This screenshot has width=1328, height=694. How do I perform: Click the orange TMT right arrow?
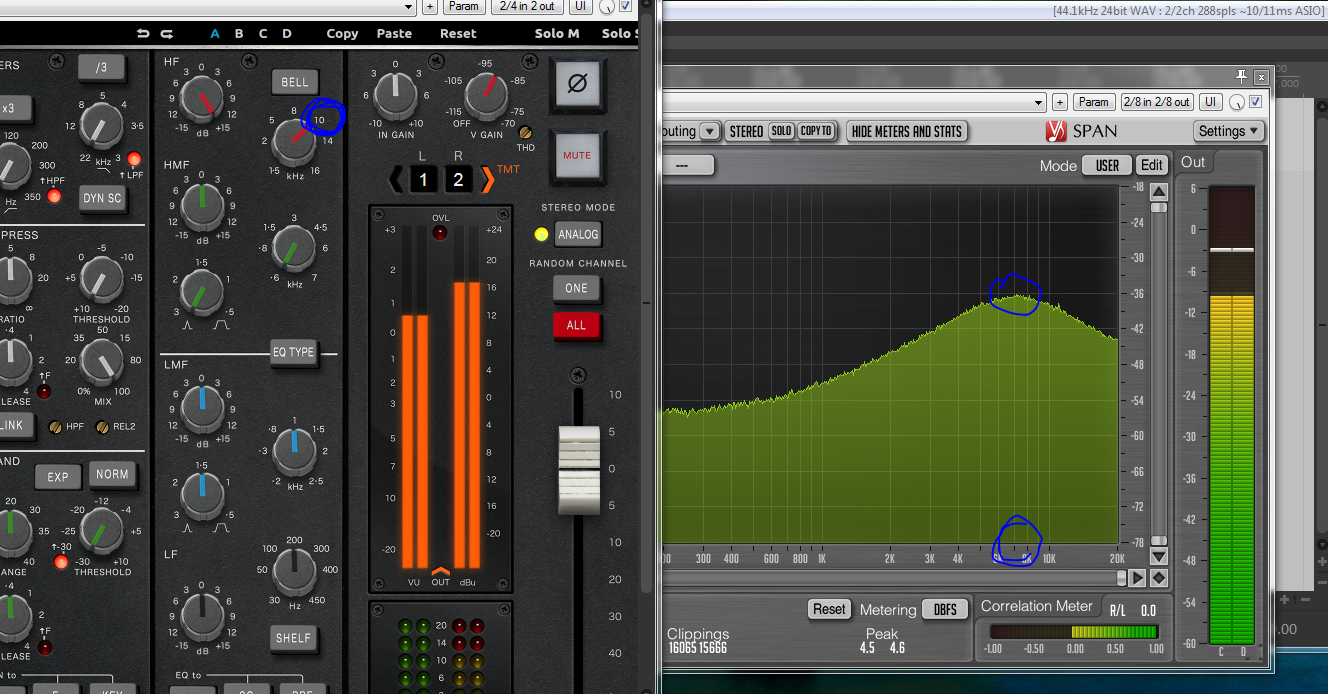(x=488, y=179)
